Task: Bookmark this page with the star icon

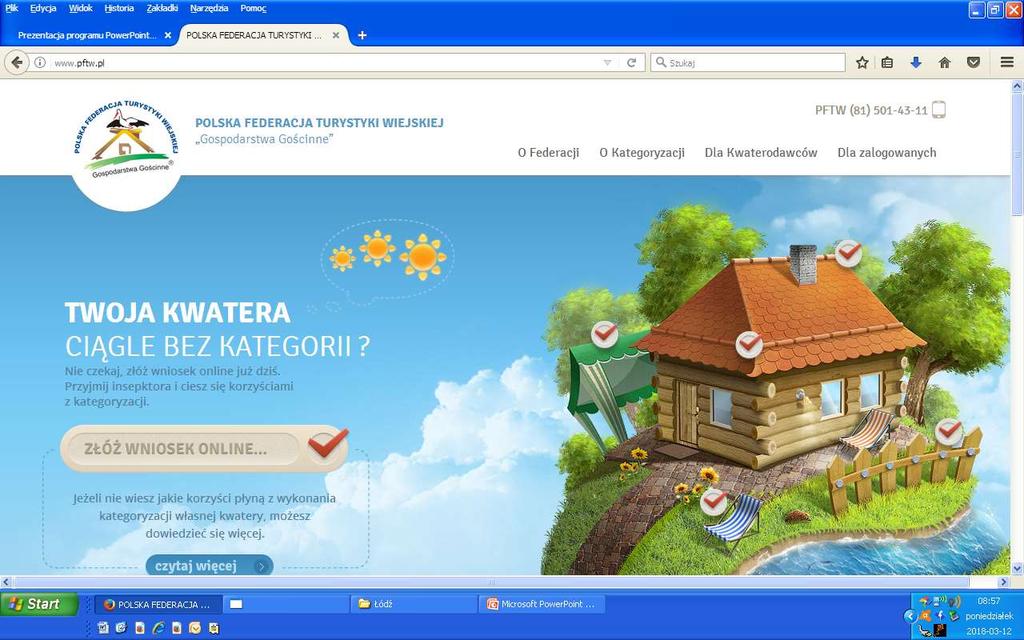Action: 862,63
